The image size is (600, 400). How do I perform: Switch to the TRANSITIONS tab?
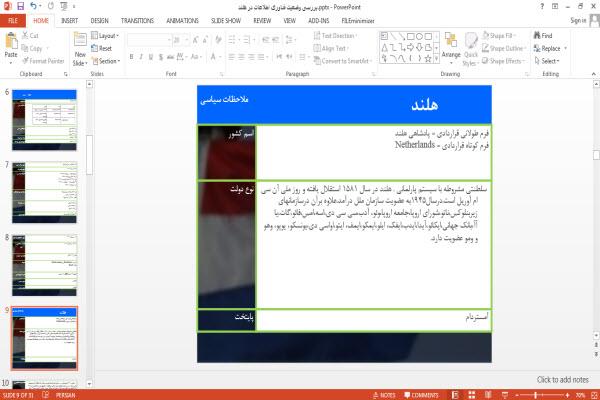[137, 21]
